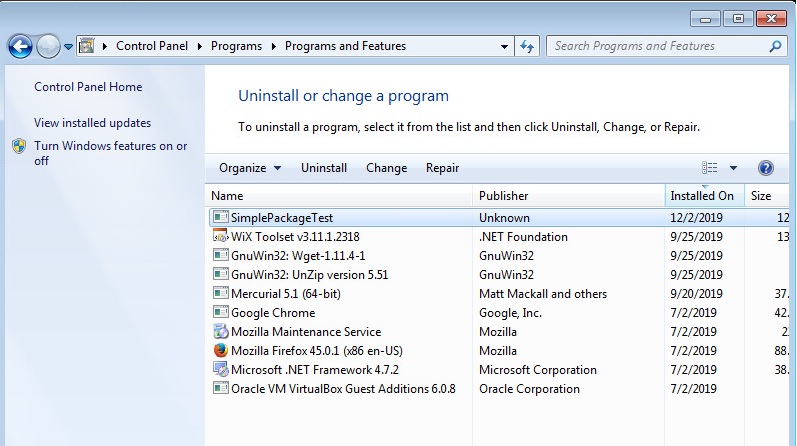Click Repair in the toolbar
The height and width of the screenshot is (446, 797).
tap(442, 168)
